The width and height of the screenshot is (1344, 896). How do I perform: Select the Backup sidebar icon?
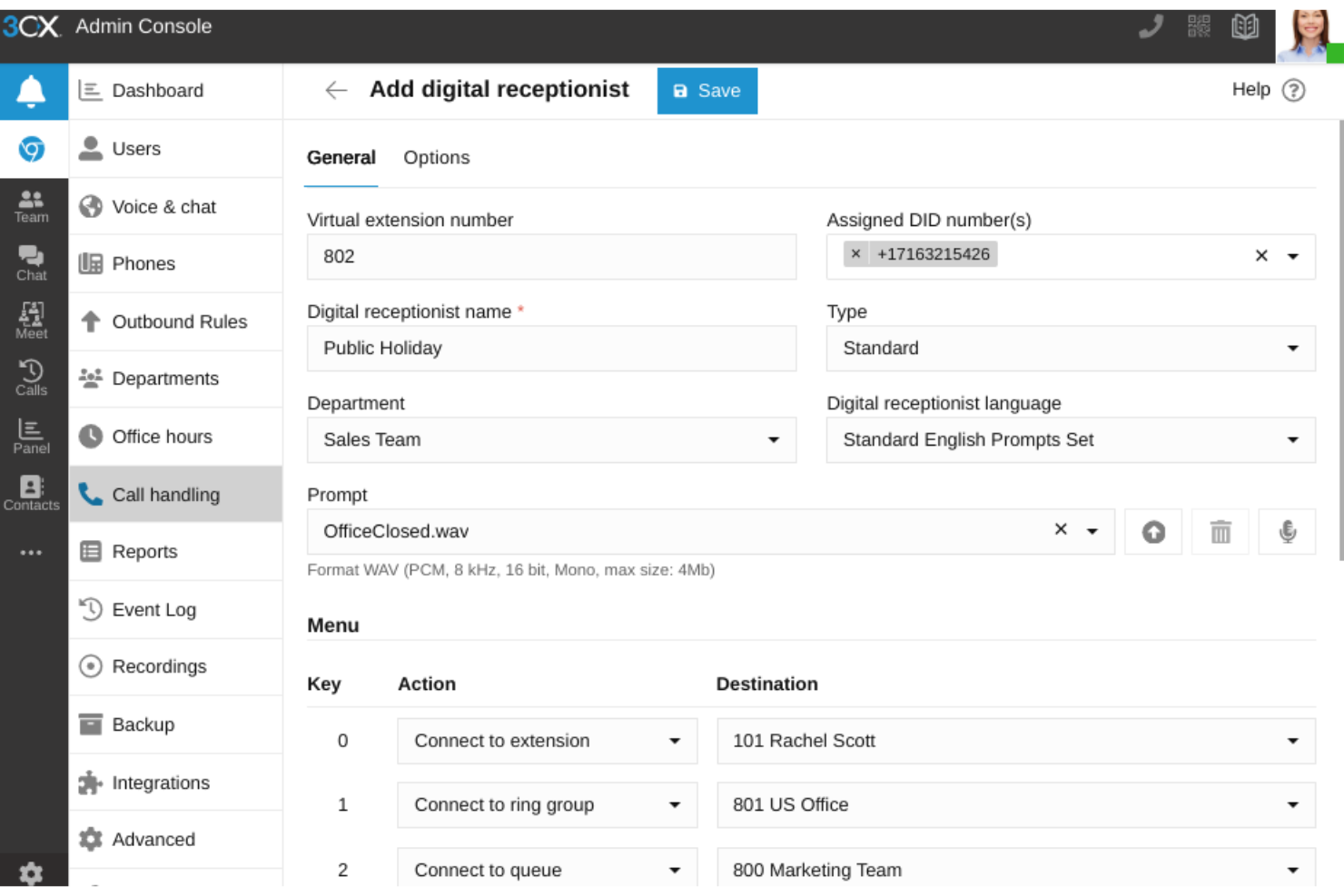pyautogui.click(x=91, y=724)
